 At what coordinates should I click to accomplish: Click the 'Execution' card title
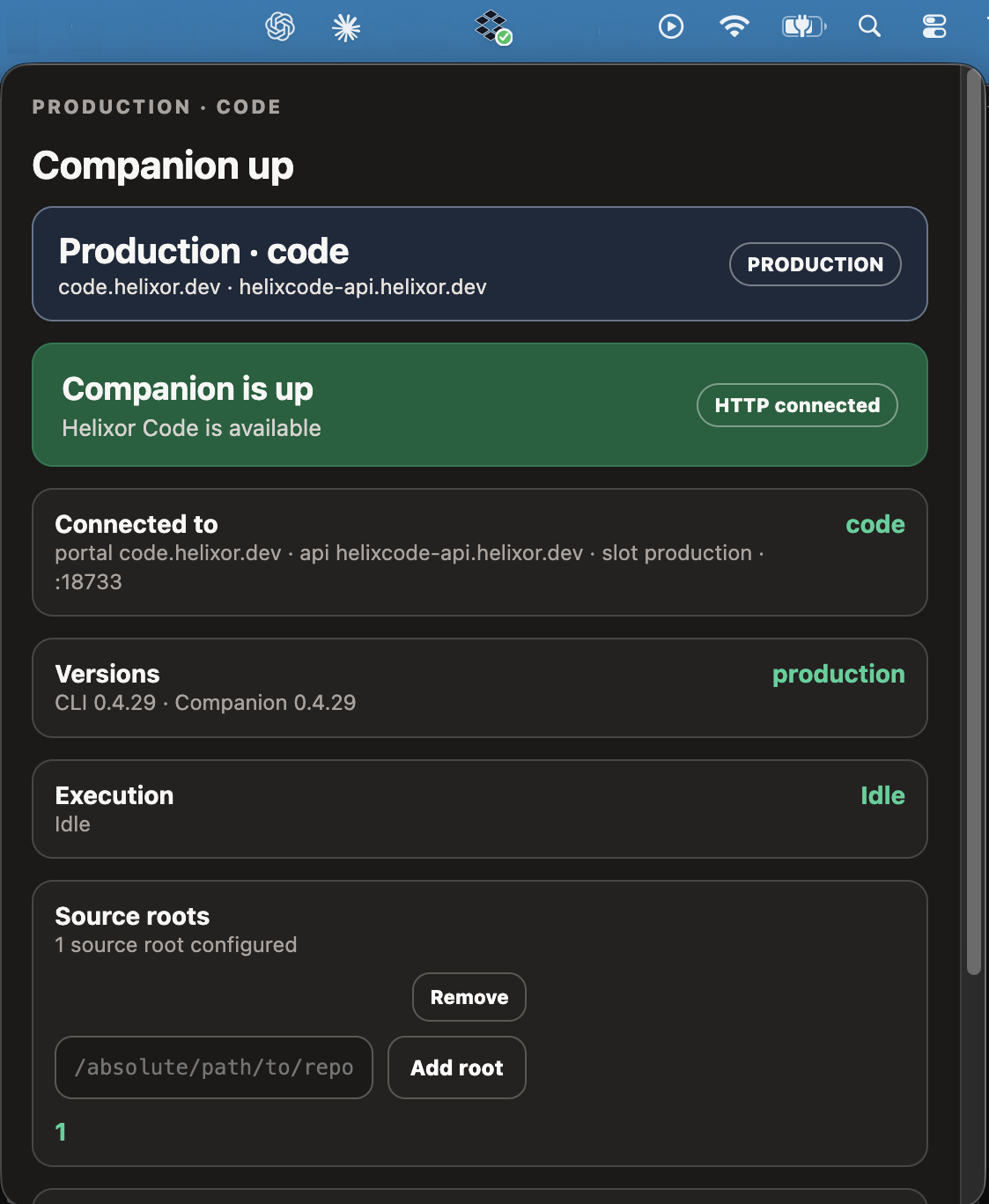click(114, 795)
